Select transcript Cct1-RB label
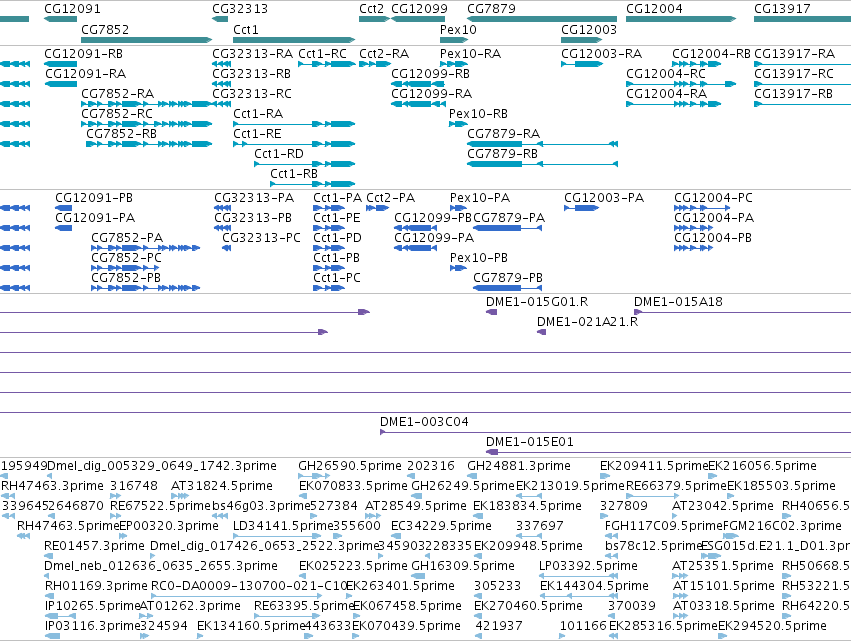Viewport: 851px width, 641px height. pos(294,174)
